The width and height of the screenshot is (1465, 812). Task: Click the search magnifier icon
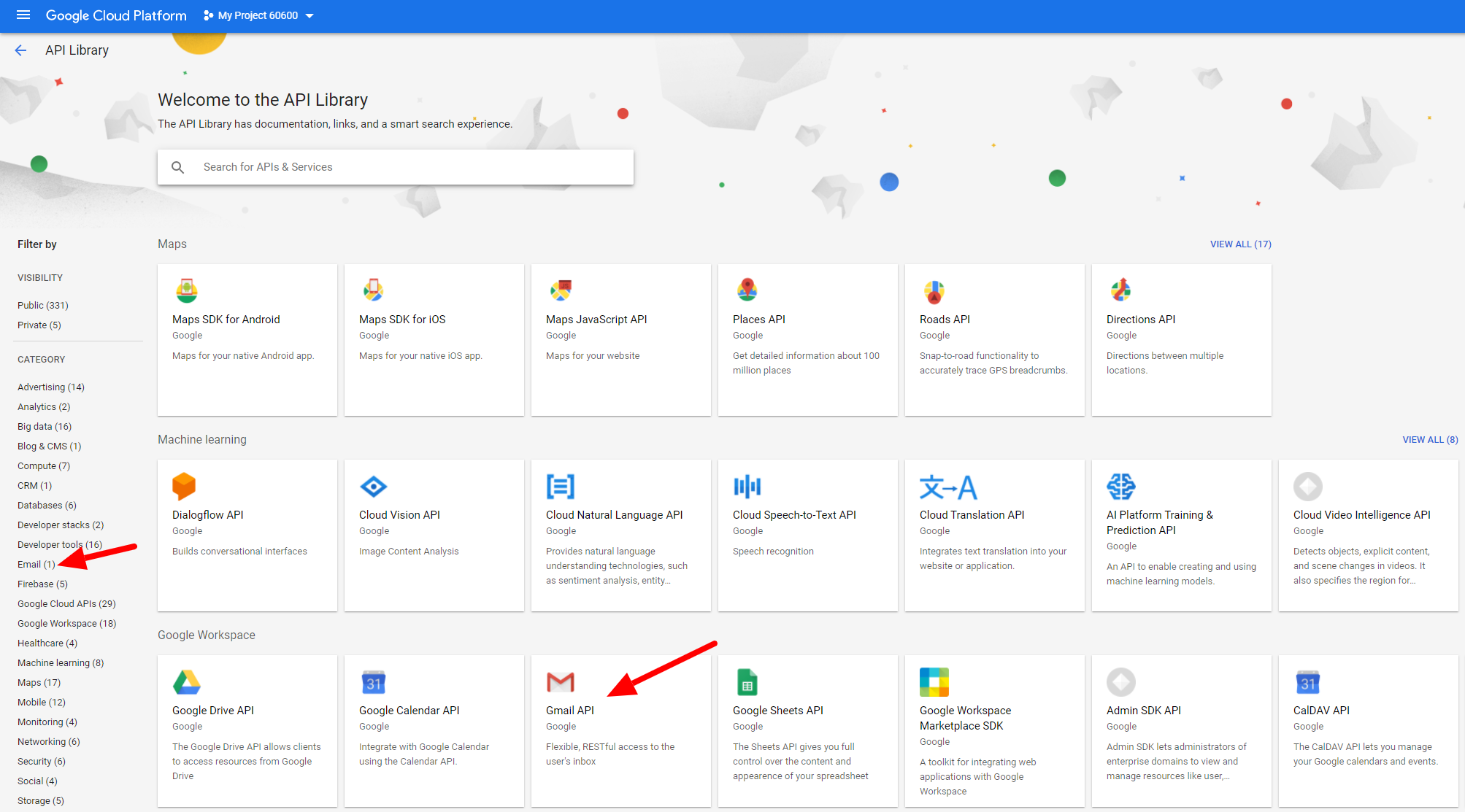click(177, 167)
